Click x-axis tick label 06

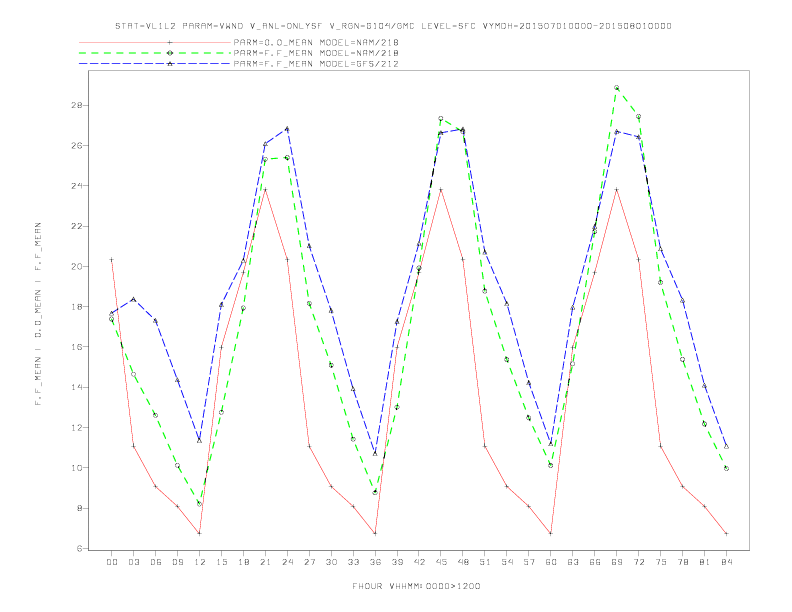(x=156, y=562)
